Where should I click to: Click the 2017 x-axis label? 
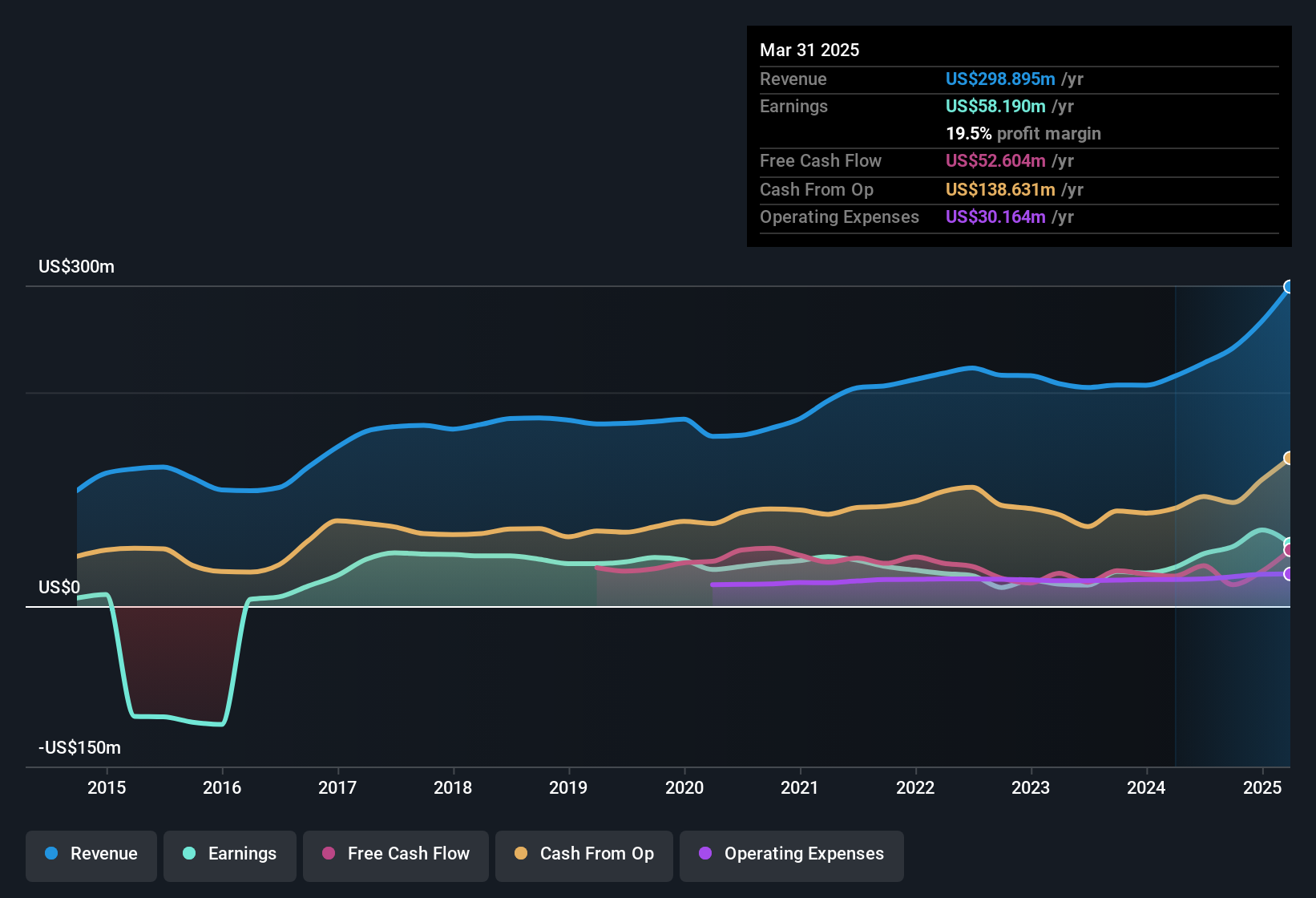(x=337, y=787)
